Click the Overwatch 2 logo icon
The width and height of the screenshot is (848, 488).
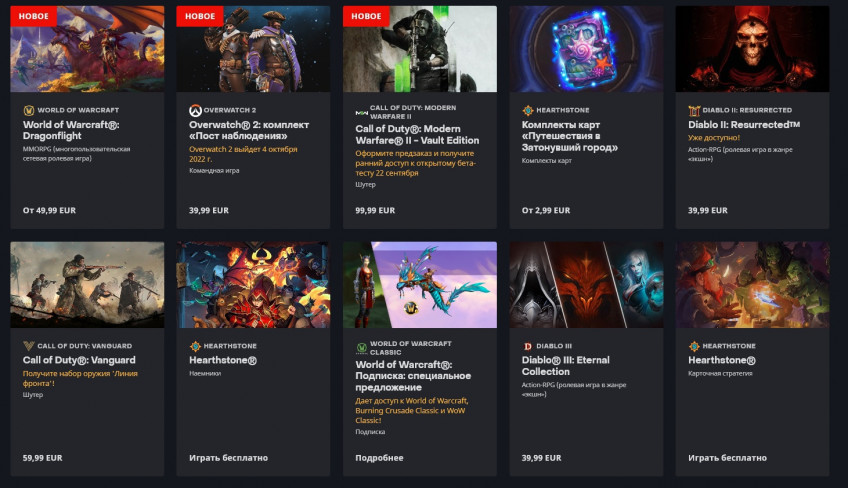[195, 110]
